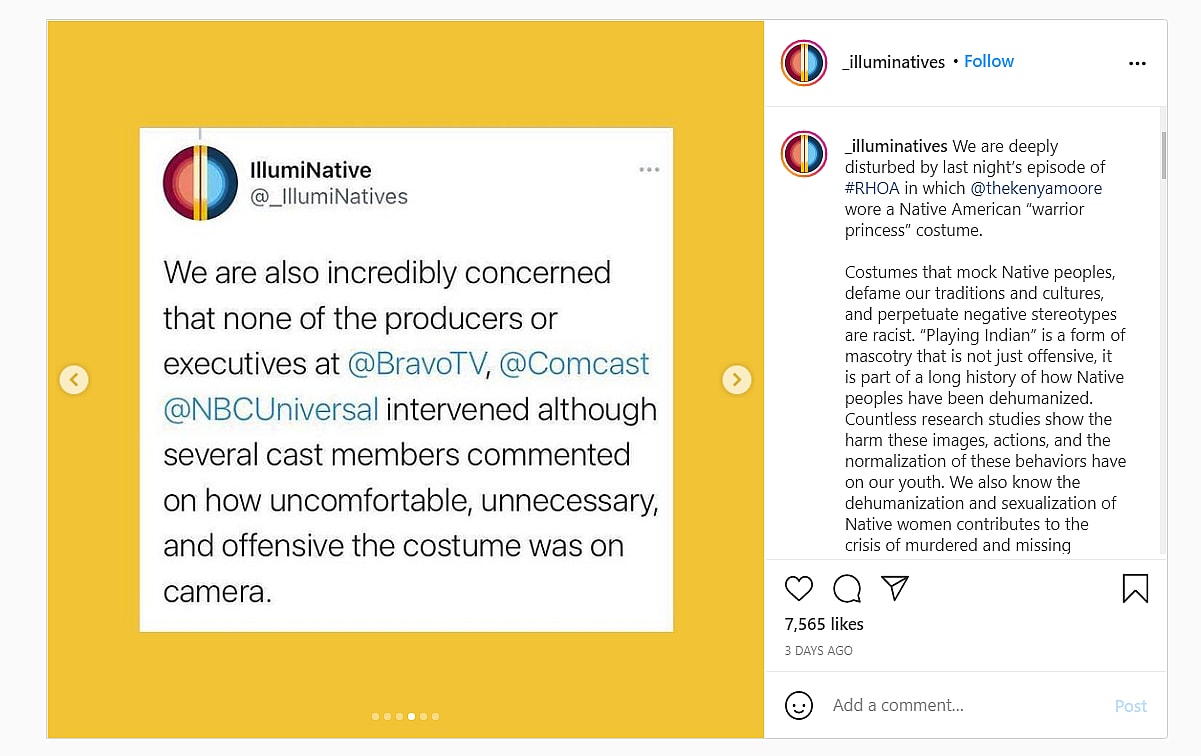Click _illuminatives profile avatar in header

click(804, 62)
